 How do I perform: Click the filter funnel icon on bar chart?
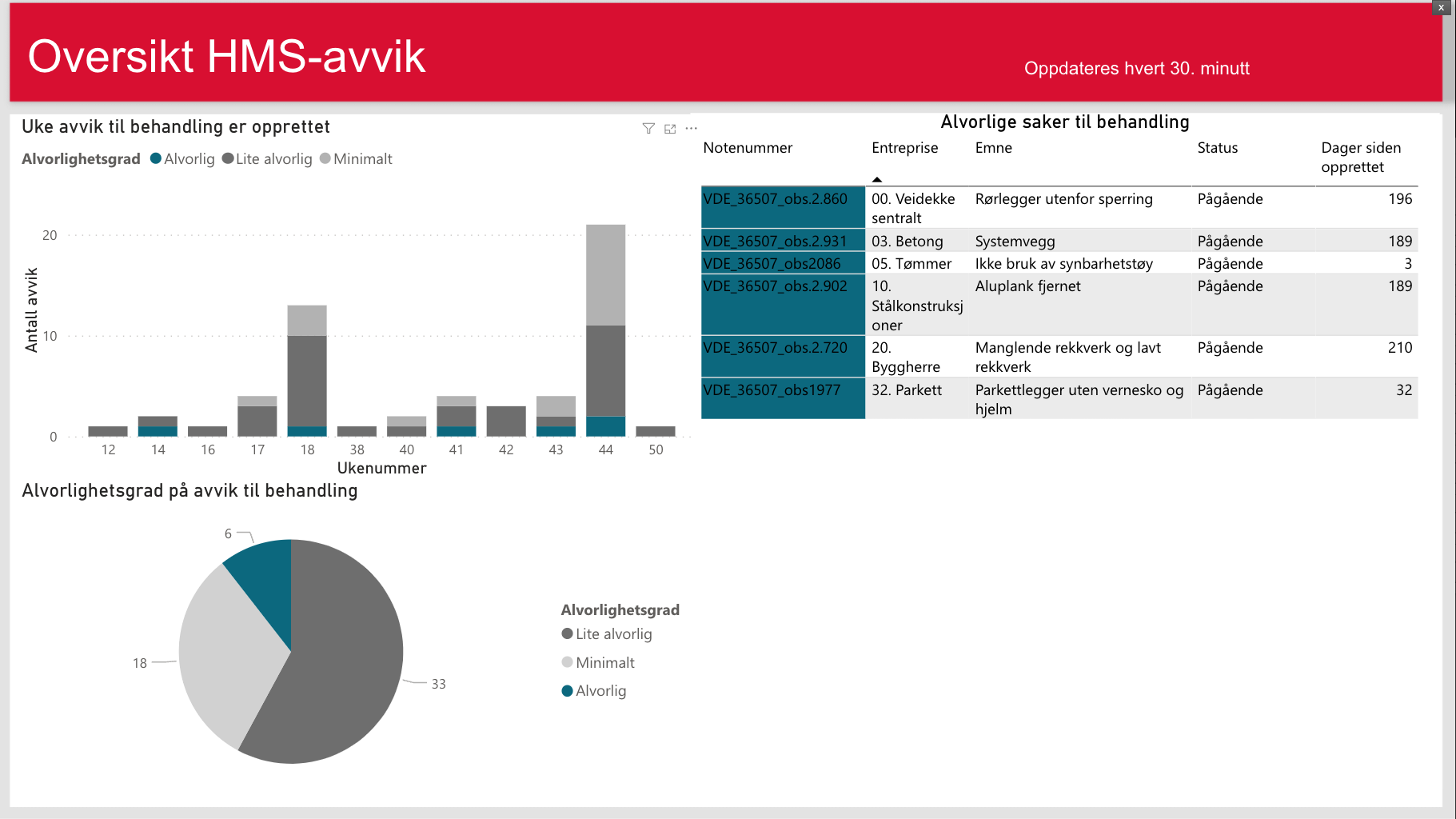[648, 129]
